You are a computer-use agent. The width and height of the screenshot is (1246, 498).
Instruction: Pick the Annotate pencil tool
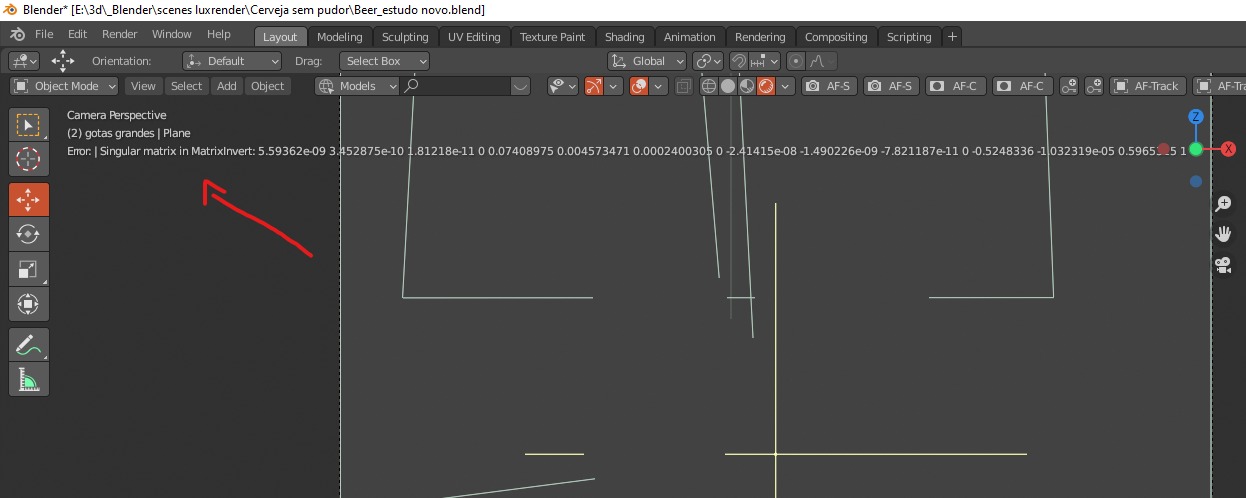(28, 345)
